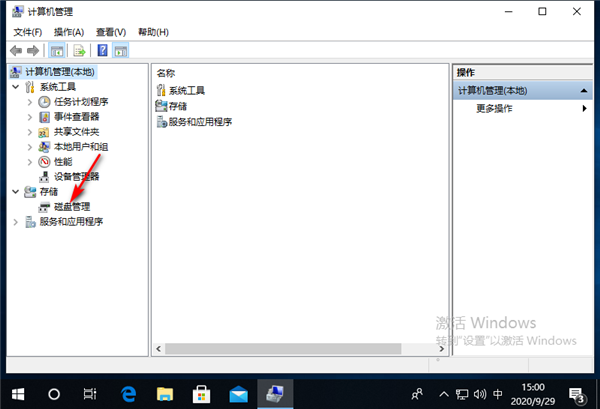
Task: Click the center pane horizontal scrollbar thumb
Action: tap(283, 349)
